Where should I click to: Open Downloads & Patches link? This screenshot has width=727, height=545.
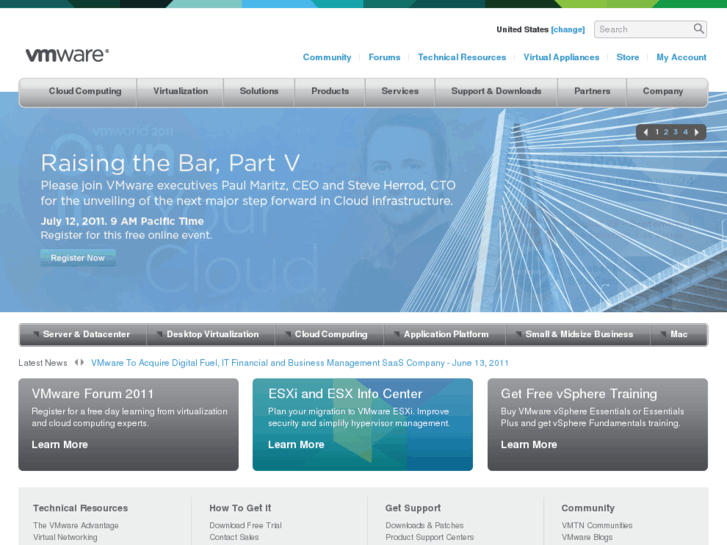pos(424,525)
